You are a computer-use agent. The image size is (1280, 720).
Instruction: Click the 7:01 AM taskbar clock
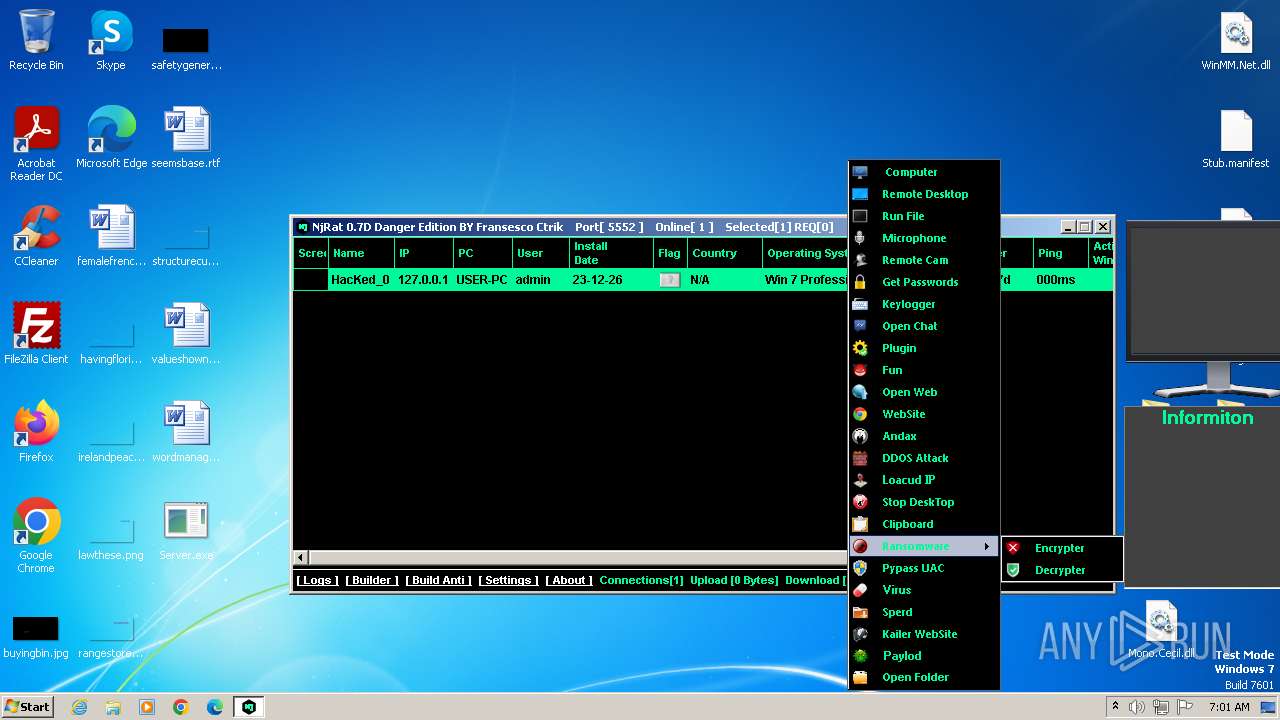pos(1229,707)
